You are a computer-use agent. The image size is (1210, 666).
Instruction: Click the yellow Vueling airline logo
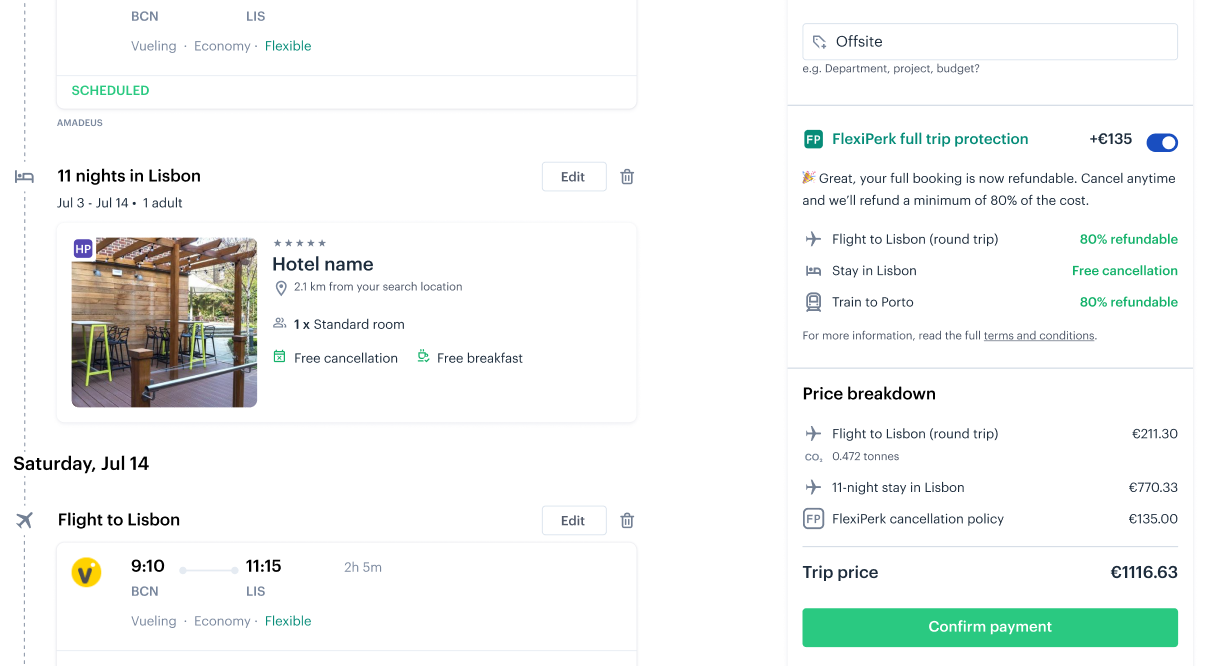[86, 572]
